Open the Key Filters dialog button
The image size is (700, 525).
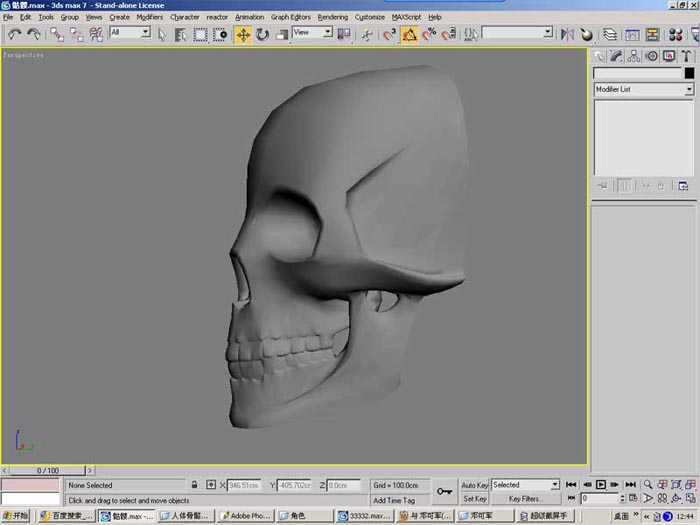tap(526, 499)
